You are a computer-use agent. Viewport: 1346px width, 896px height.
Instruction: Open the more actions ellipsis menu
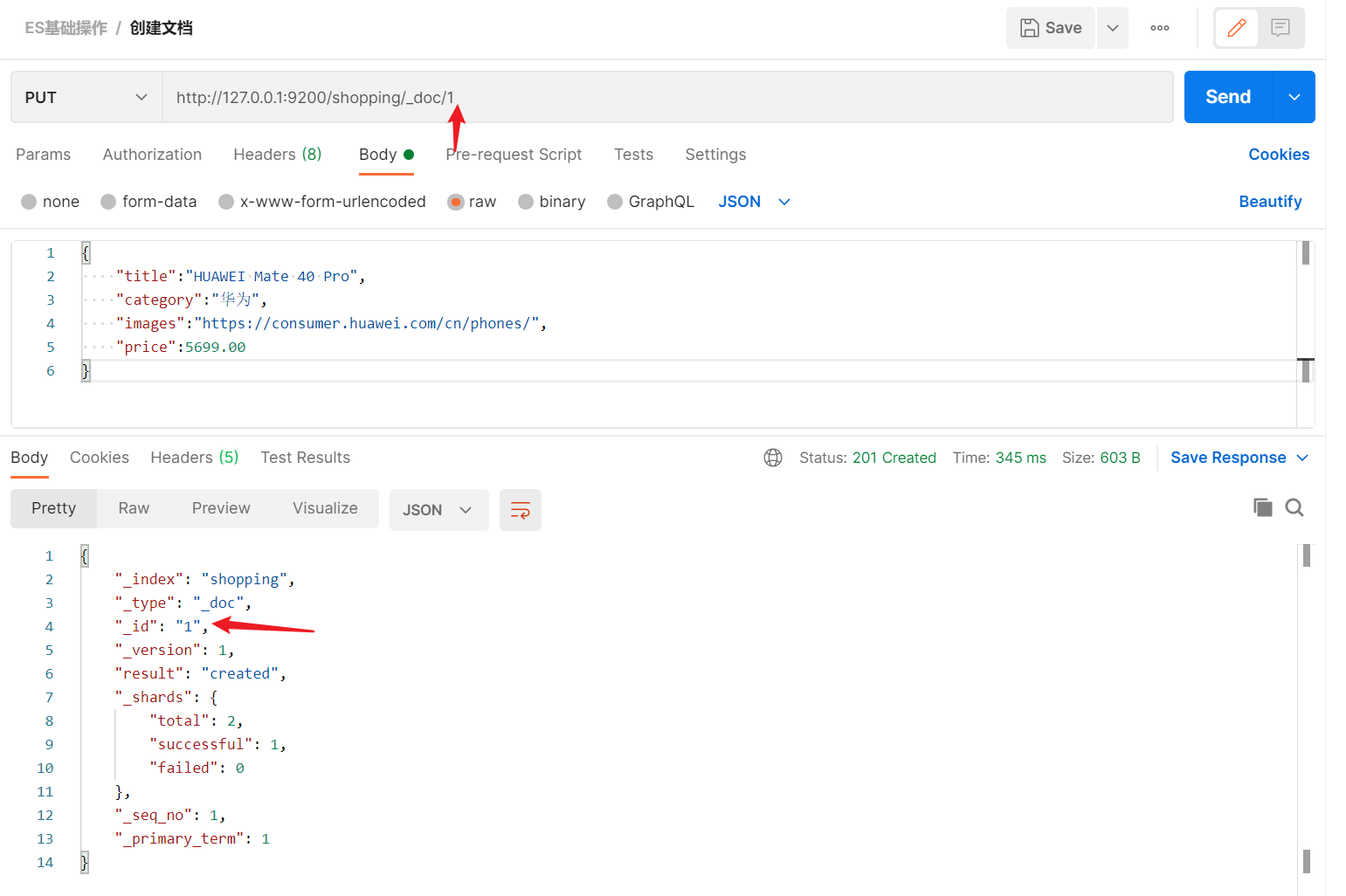[x=1159, y=27]
